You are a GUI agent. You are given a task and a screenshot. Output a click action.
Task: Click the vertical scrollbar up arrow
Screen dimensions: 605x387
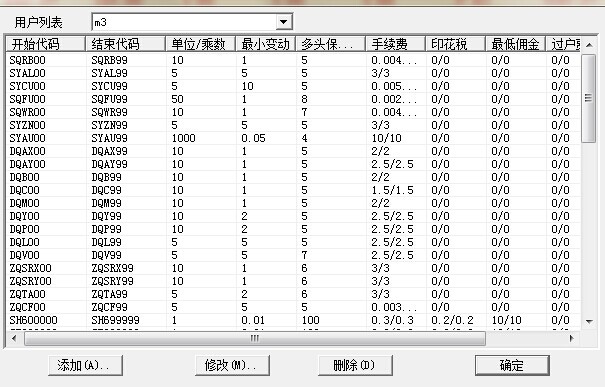[589, 45]
